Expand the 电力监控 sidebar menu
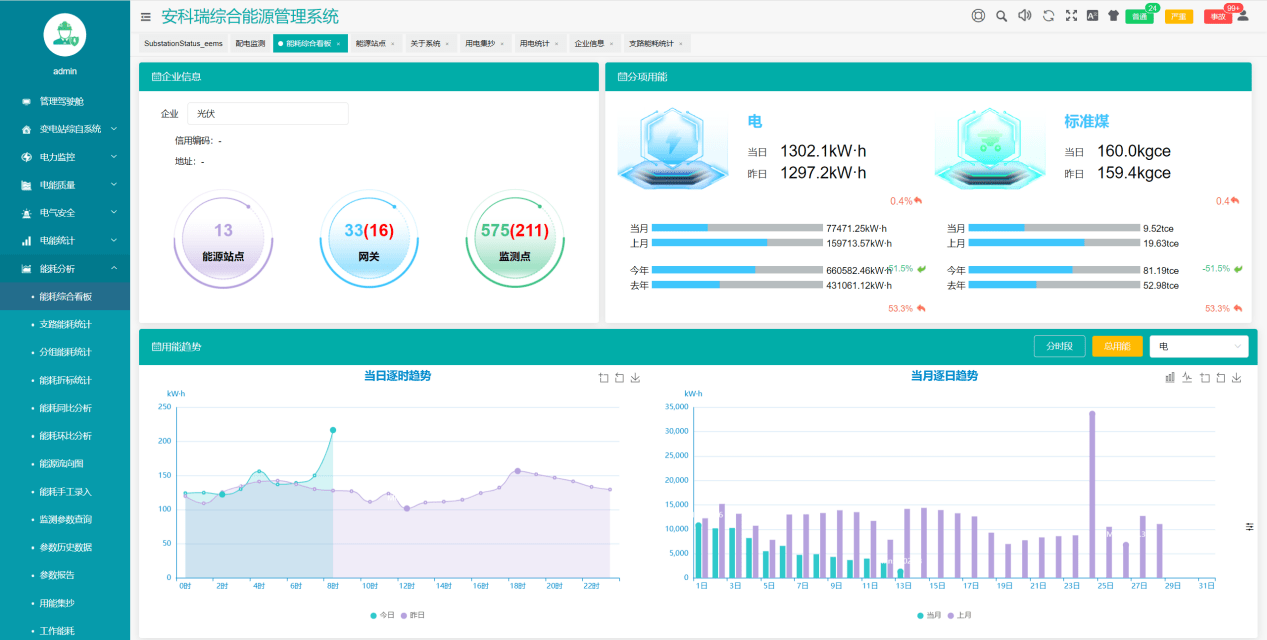The height and width of the screenshot is (640, 1267). pyautogui.click(x=65, y=157)
